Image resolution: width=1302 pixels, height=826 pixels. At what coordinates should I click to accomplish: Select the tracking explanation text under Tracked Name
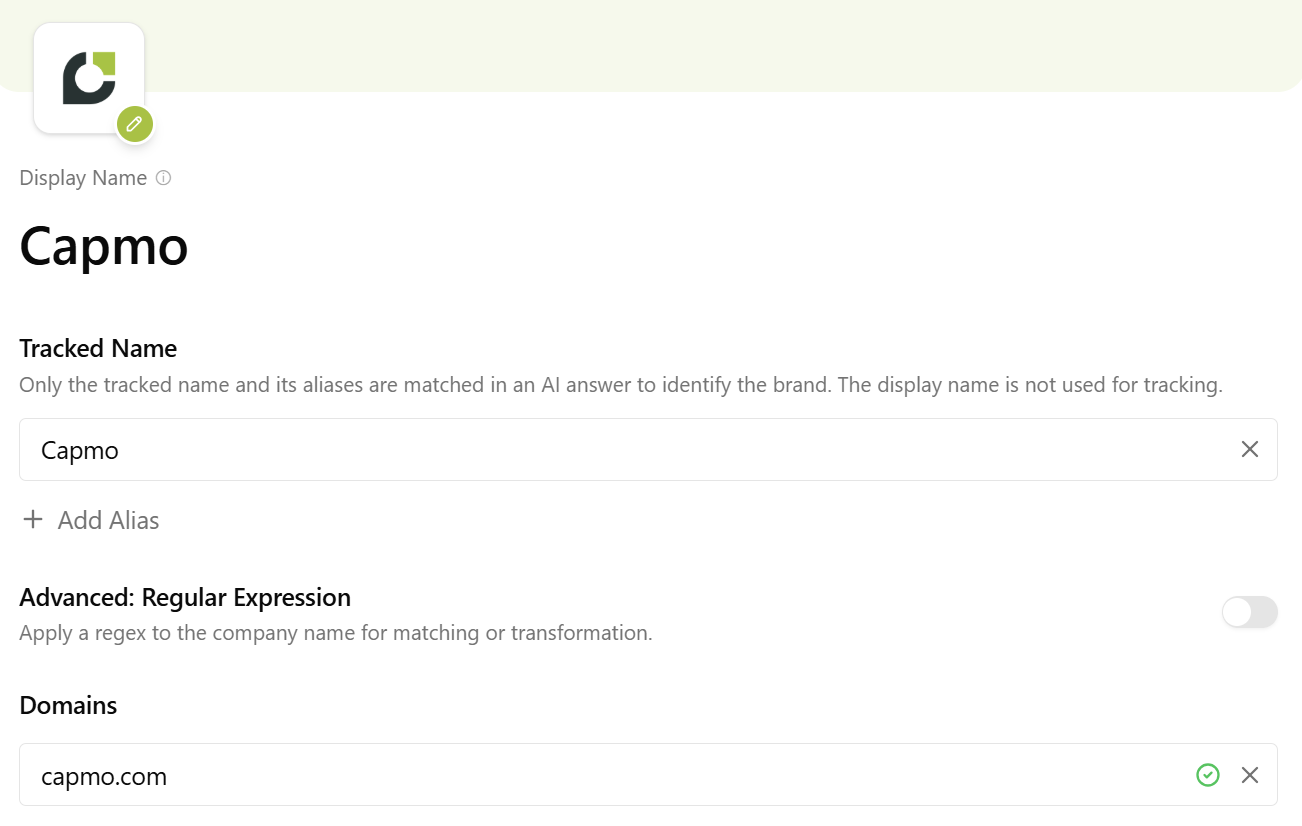pos(620,385)
